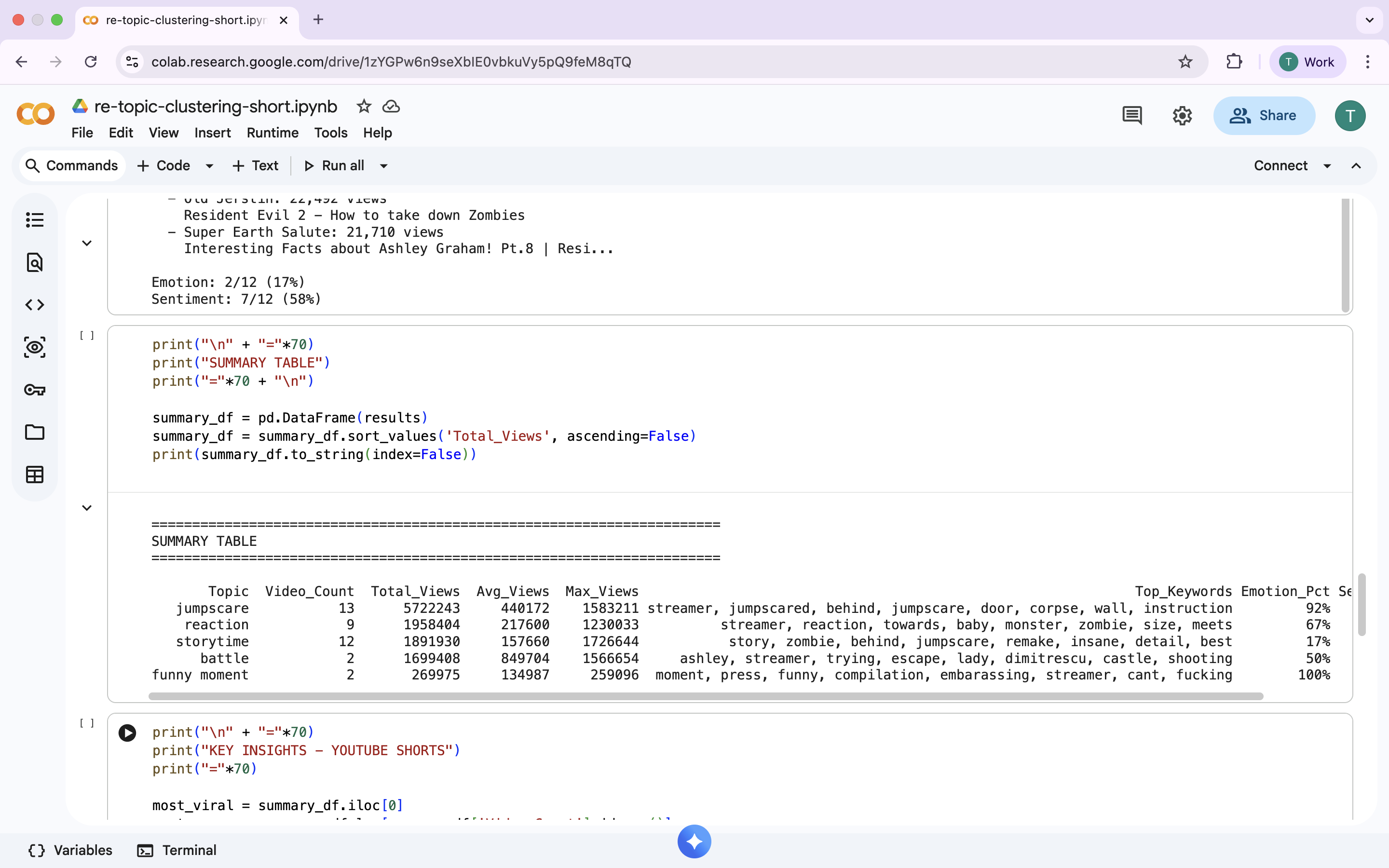
Task: Add a new Text cell
Action: click(x=256, y=166)
